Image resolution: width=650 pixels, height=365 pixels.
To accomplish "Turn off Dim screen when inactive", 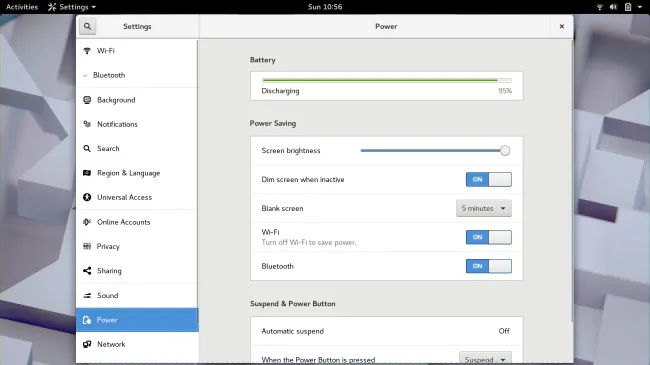I will [x=489, y=180].
